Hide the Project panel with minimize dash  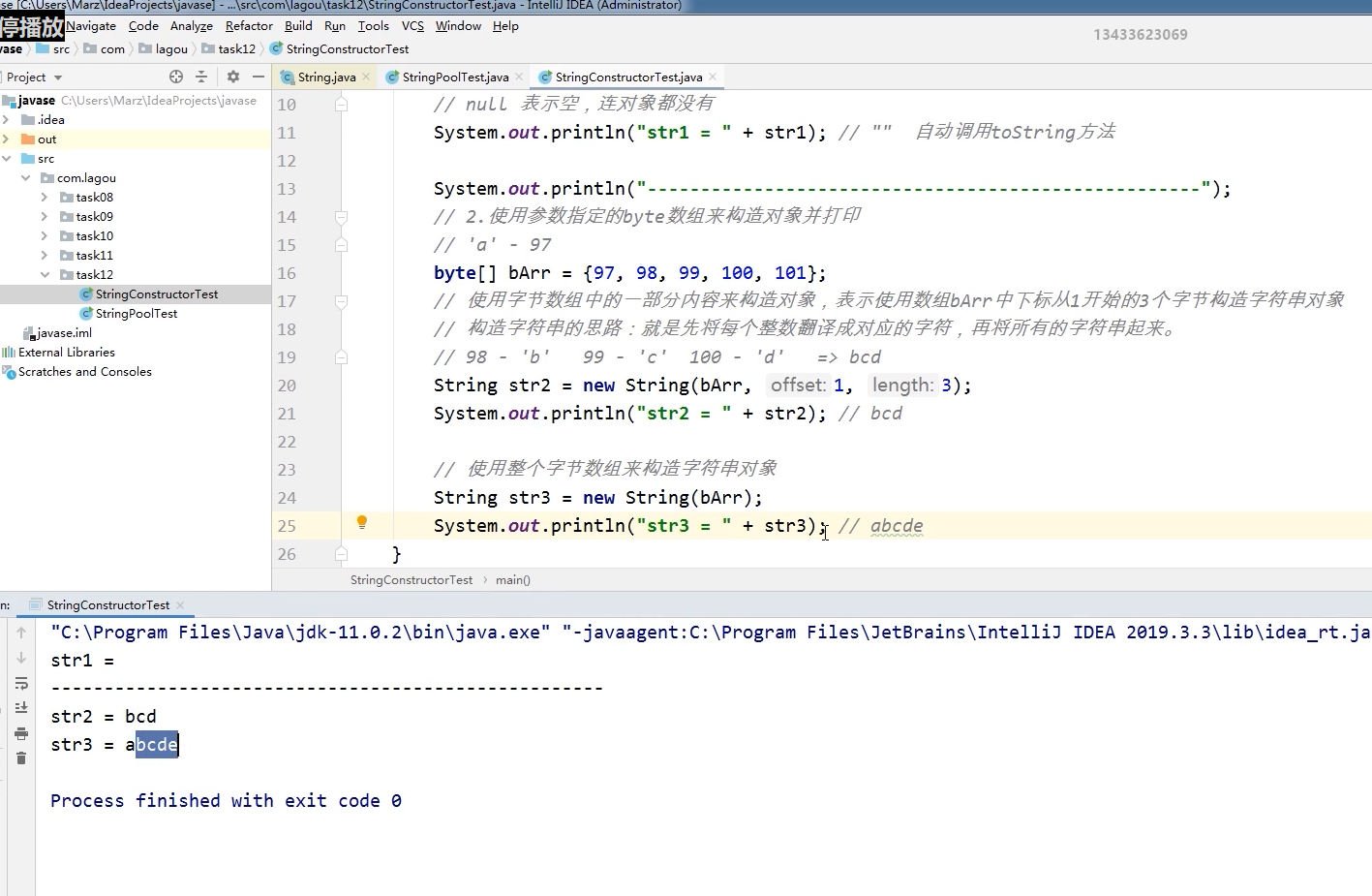click(259, 77)
